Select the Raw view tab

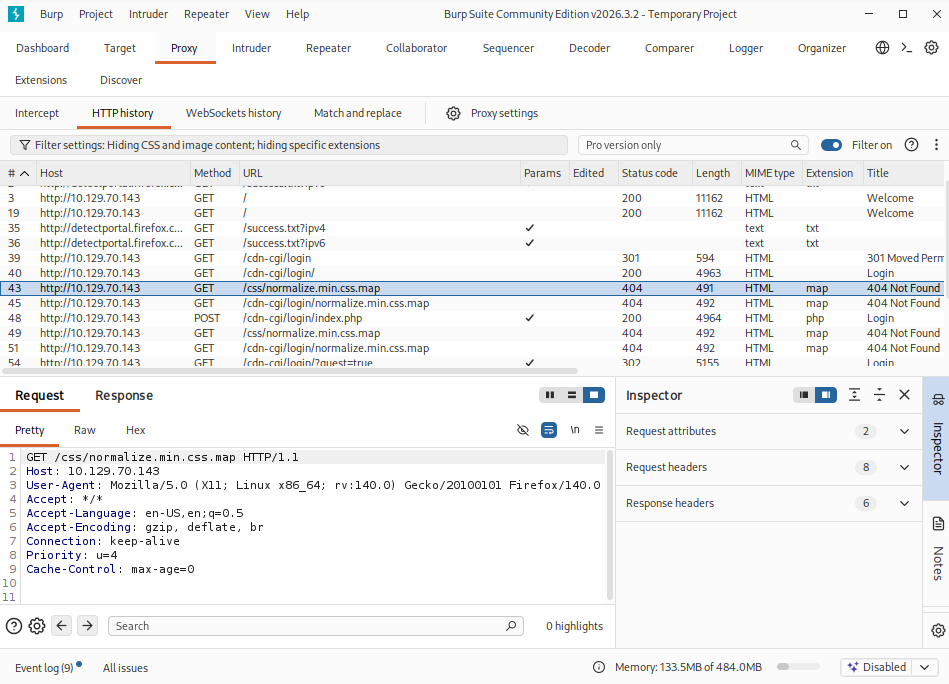(x=85, y=430)
